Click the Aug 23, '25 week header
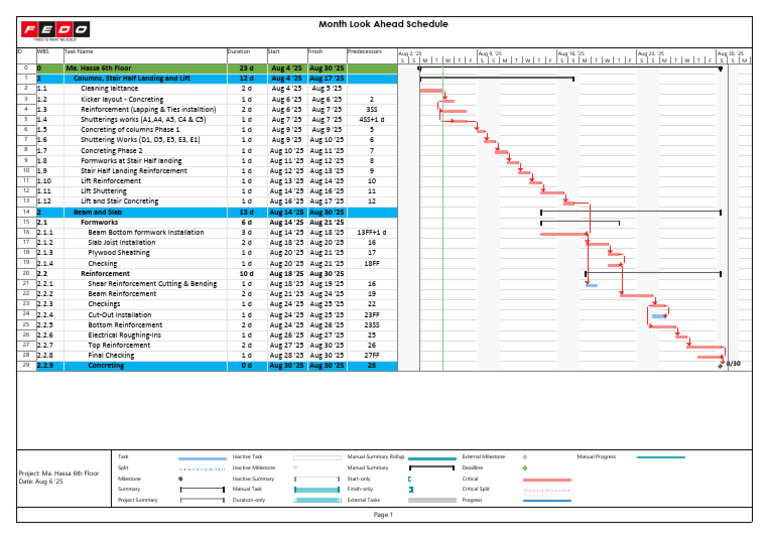768x538 pixels. [x=650, y=53]
